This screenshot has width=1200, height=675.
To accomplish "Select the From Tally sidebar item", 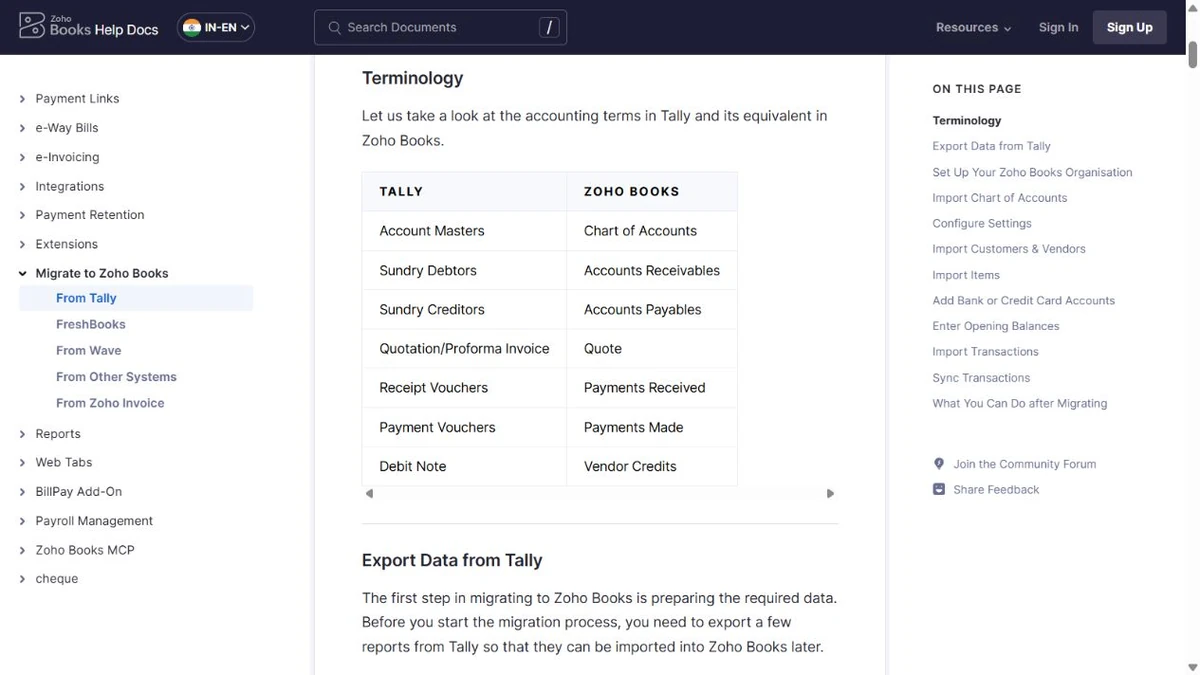I will pos(136,298).
